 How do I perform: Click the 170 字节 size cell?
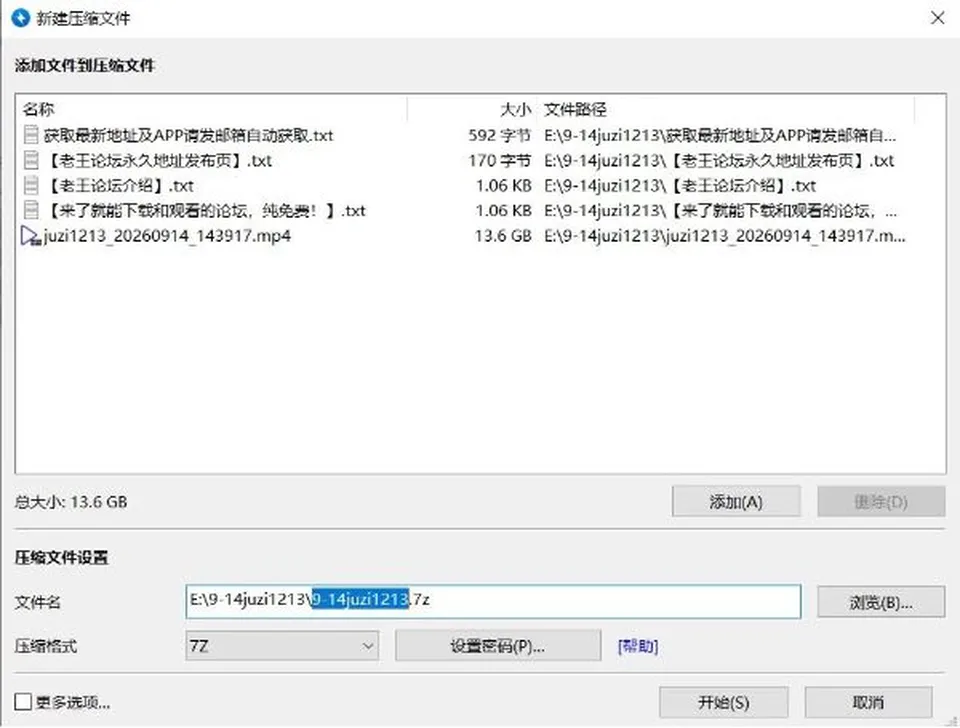click(x=500, y=160)
